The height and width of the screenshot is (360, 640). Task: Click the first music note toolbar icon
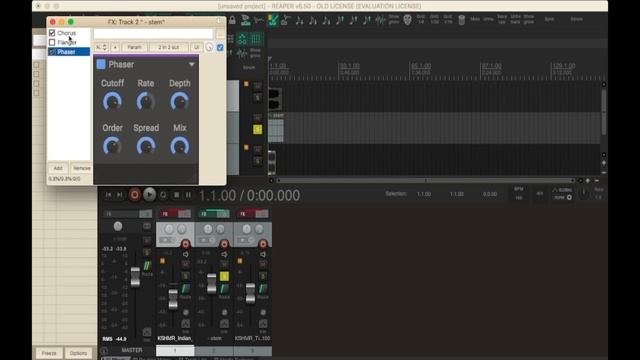point(300,20)
